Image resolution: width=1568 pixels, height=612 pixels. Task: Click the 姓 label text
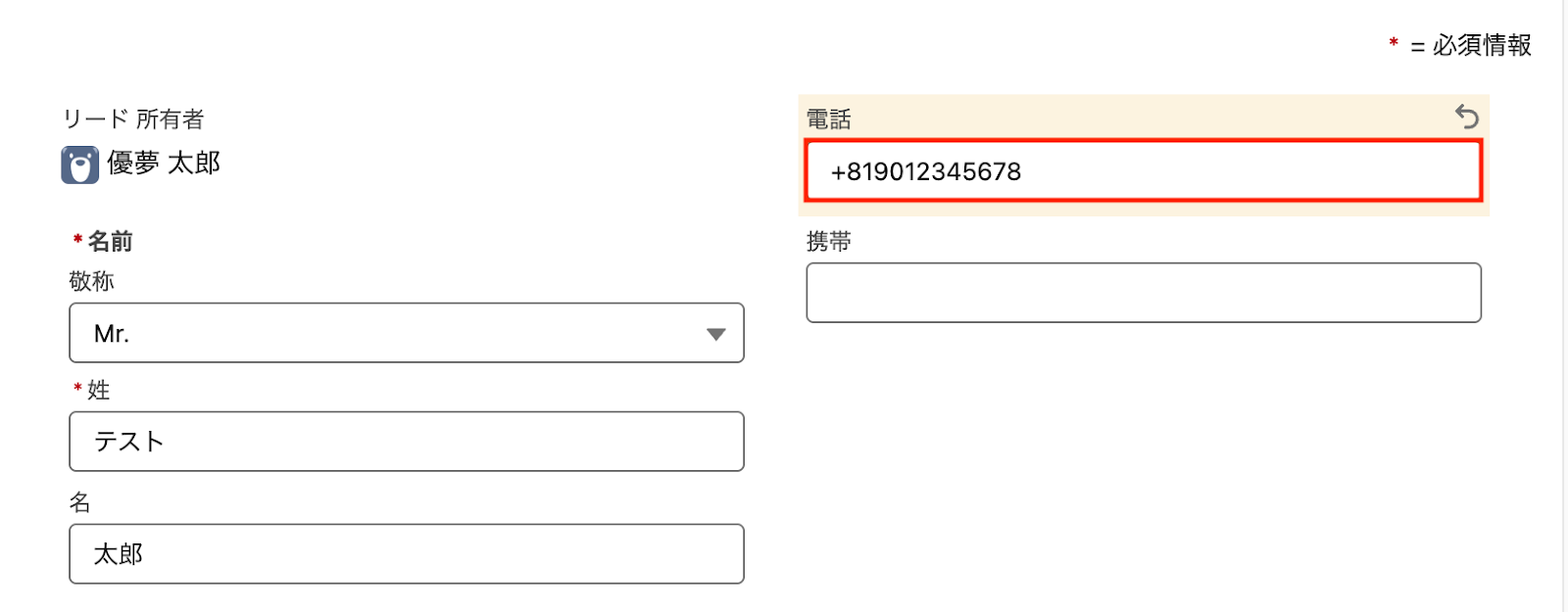coord(99,390)
